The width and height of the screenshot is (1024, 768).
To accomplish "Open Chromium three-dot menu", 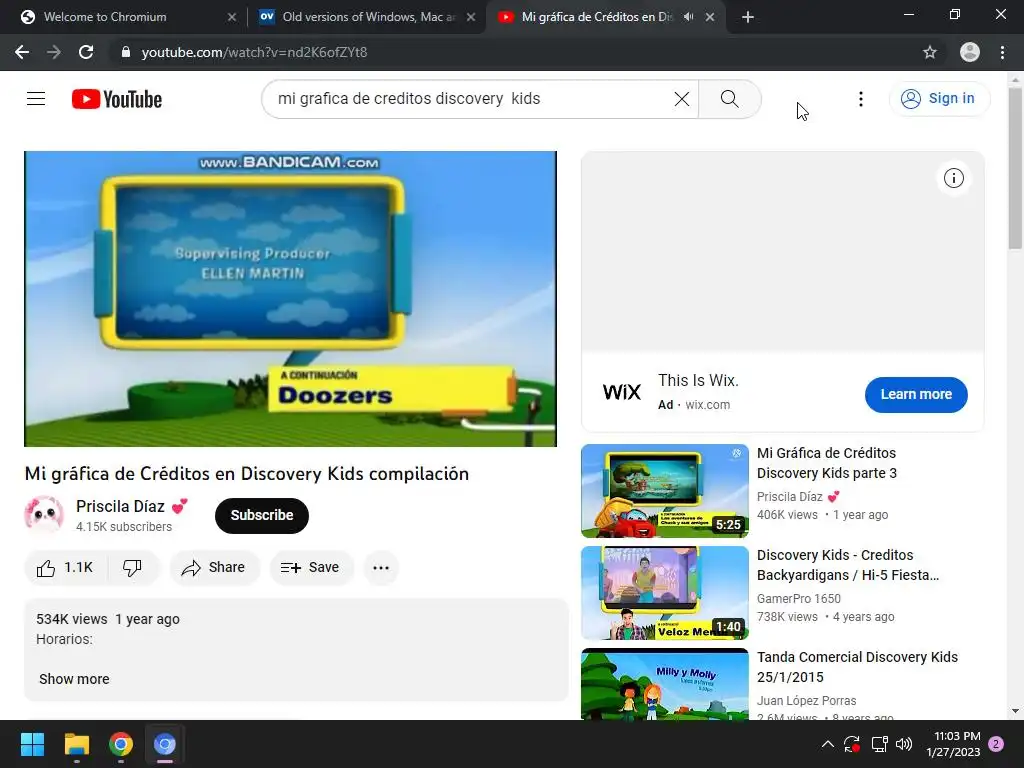I will tap(1002, 52).
